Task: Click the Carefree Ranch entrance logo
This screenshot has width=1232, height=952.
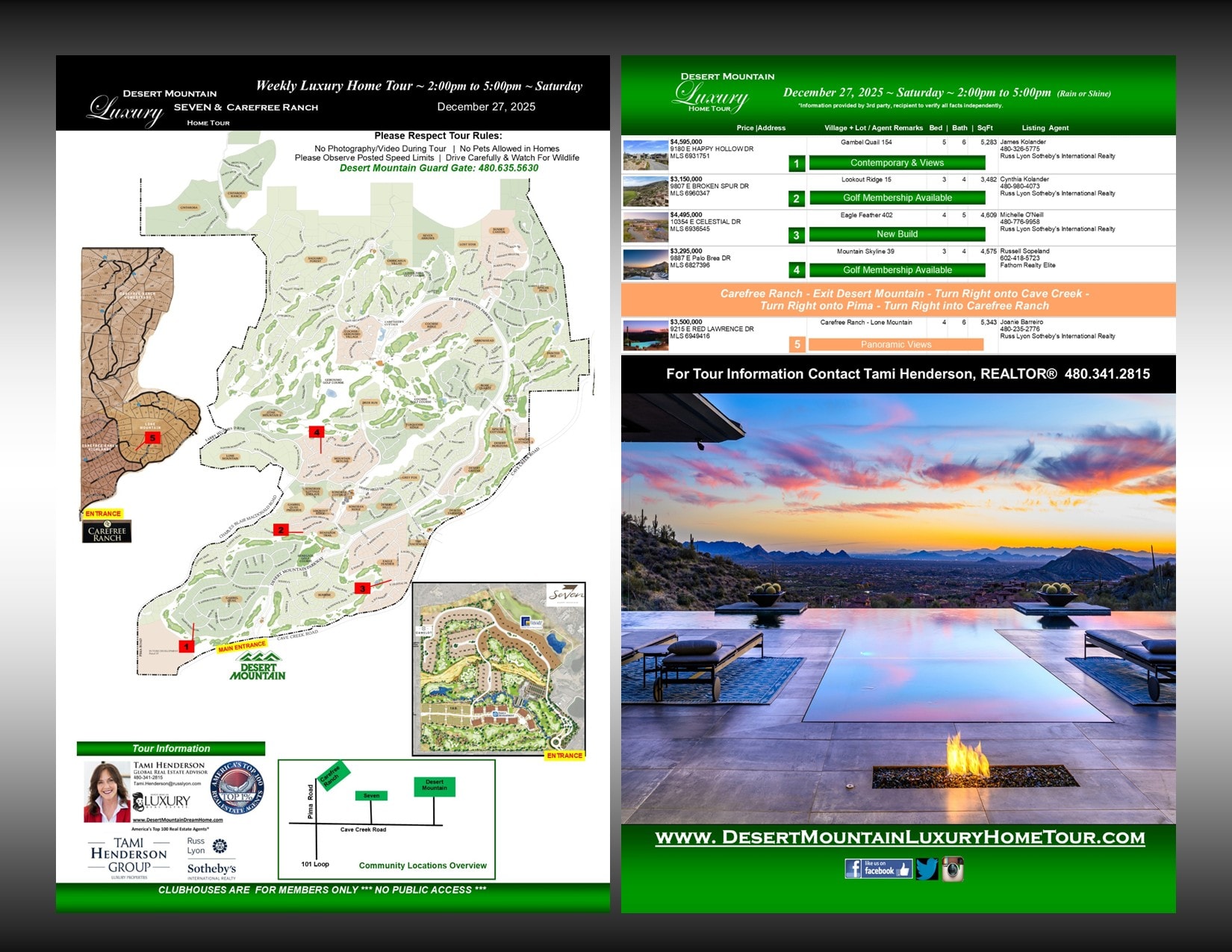Action: click(x=107, y=532)
